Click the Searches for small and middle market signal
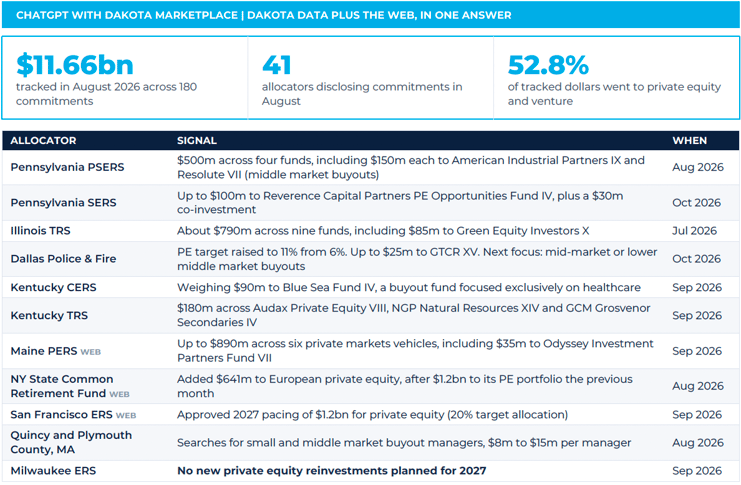Viewport: 741px width, 485px height. (x=404, y=443)
